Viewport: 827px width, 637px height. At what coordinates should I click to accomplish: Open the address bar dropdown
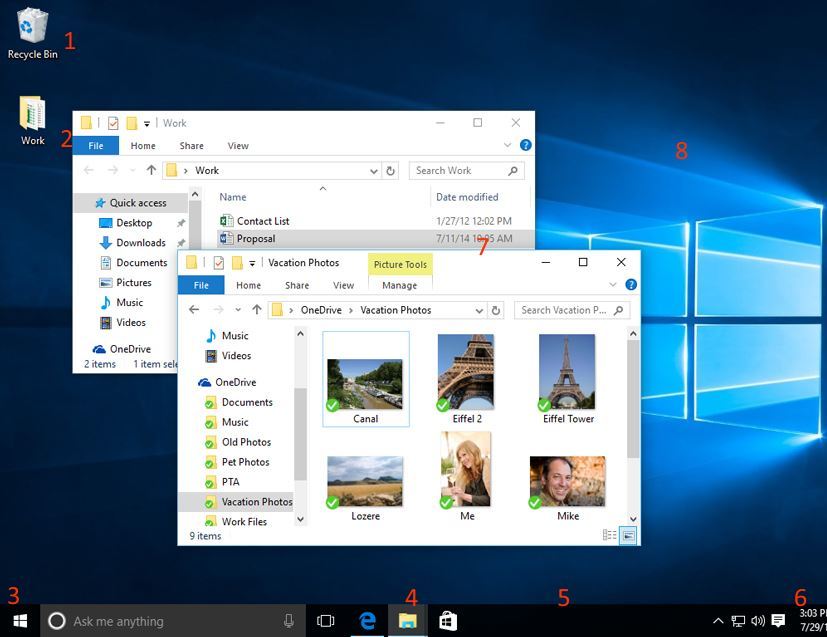479,310
